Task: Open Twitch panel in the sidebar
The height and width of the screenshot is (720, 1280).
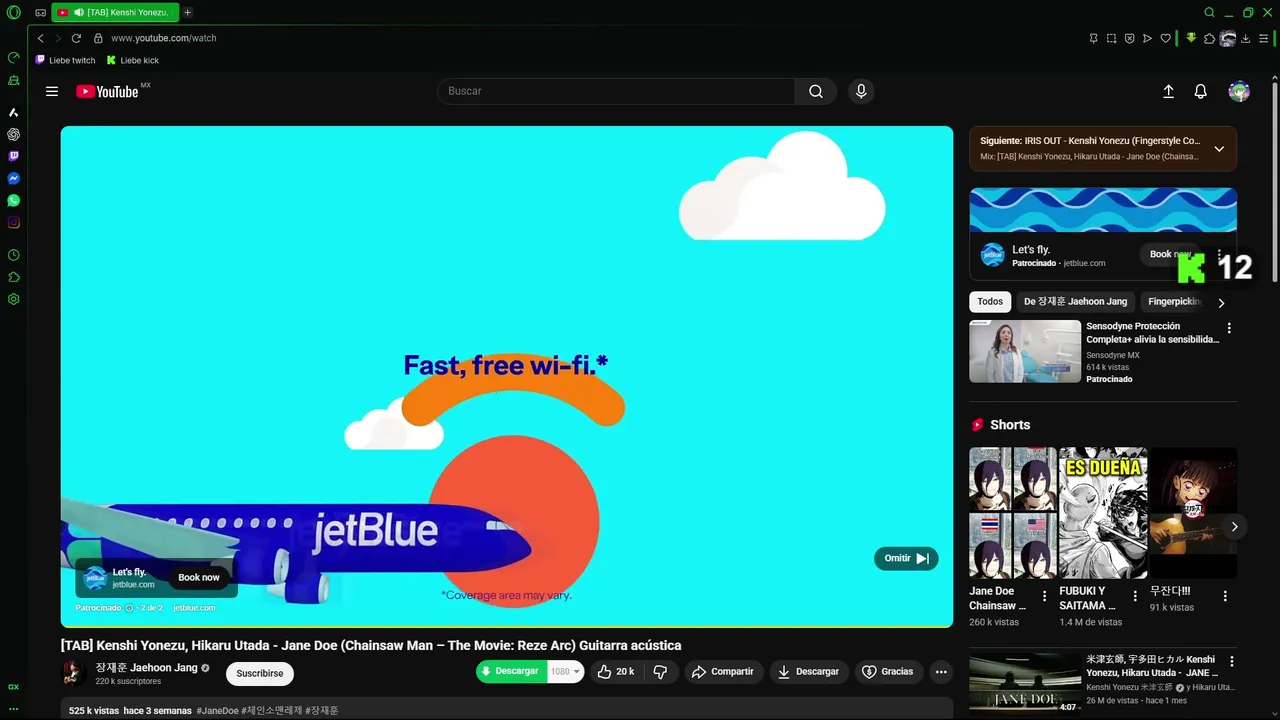Action: tap(13, 156)
